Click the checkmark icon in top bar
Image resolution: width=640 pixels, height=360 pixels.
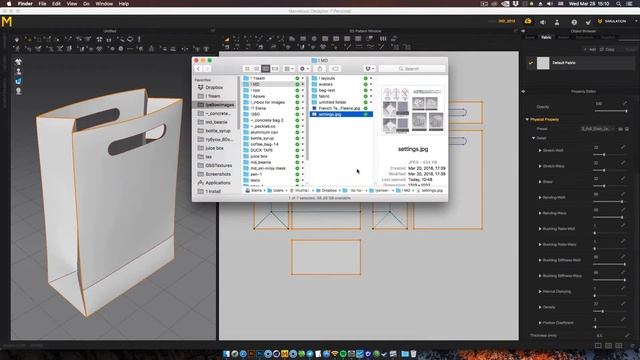[588, 22]
